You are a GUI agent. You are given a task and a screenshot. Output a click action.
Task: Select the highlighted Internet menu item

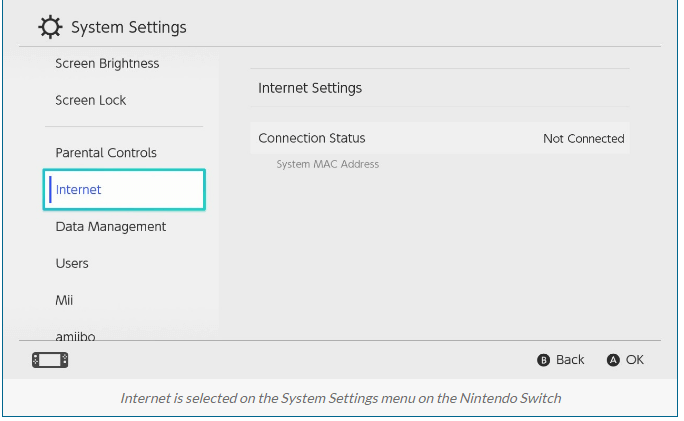[x=124, y=190]
